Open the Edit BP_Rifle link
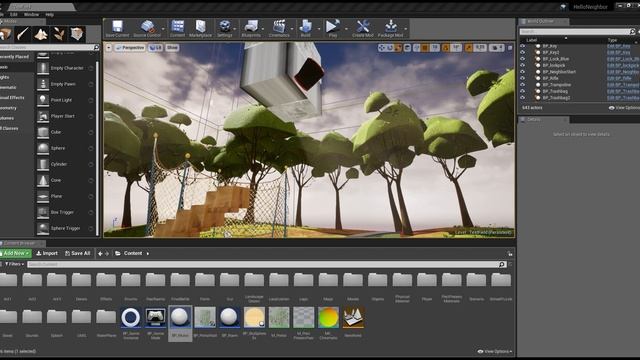640x360 pixels. [x=619, y=78]
